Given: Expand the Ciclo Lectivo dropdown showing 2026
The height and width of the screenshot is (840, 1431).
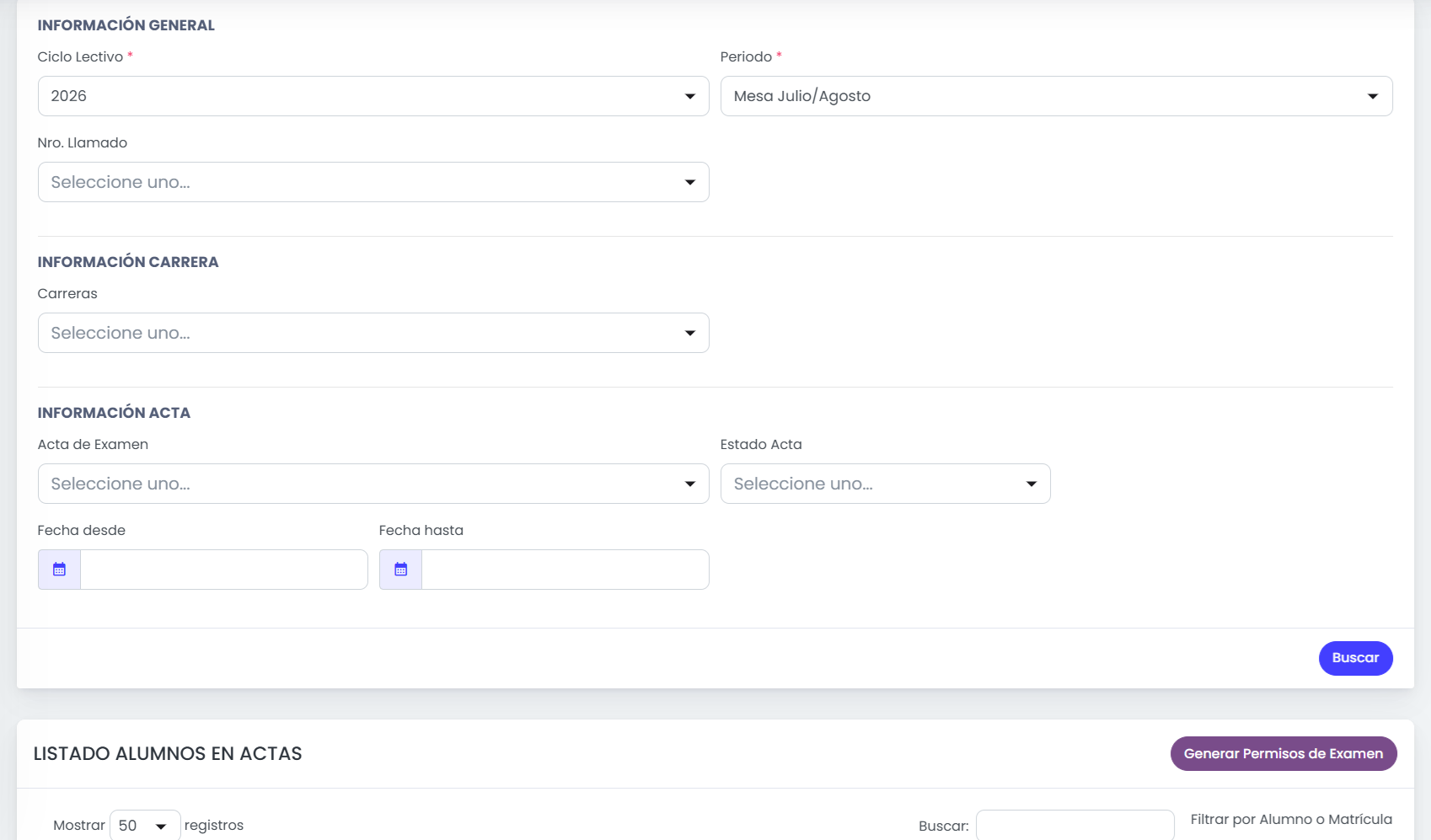Looking at the screenshot, I should (x=373, y=96).
